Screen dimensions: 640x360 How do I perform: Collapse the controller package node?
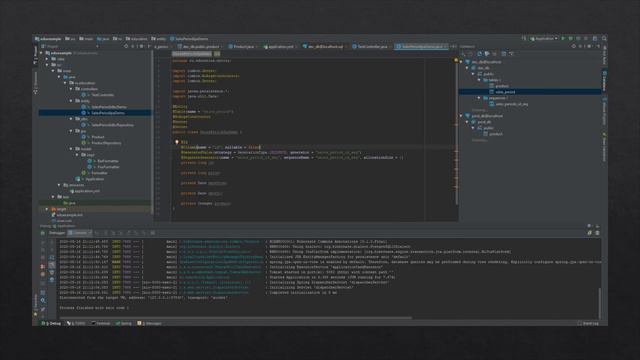coord(71,89)
